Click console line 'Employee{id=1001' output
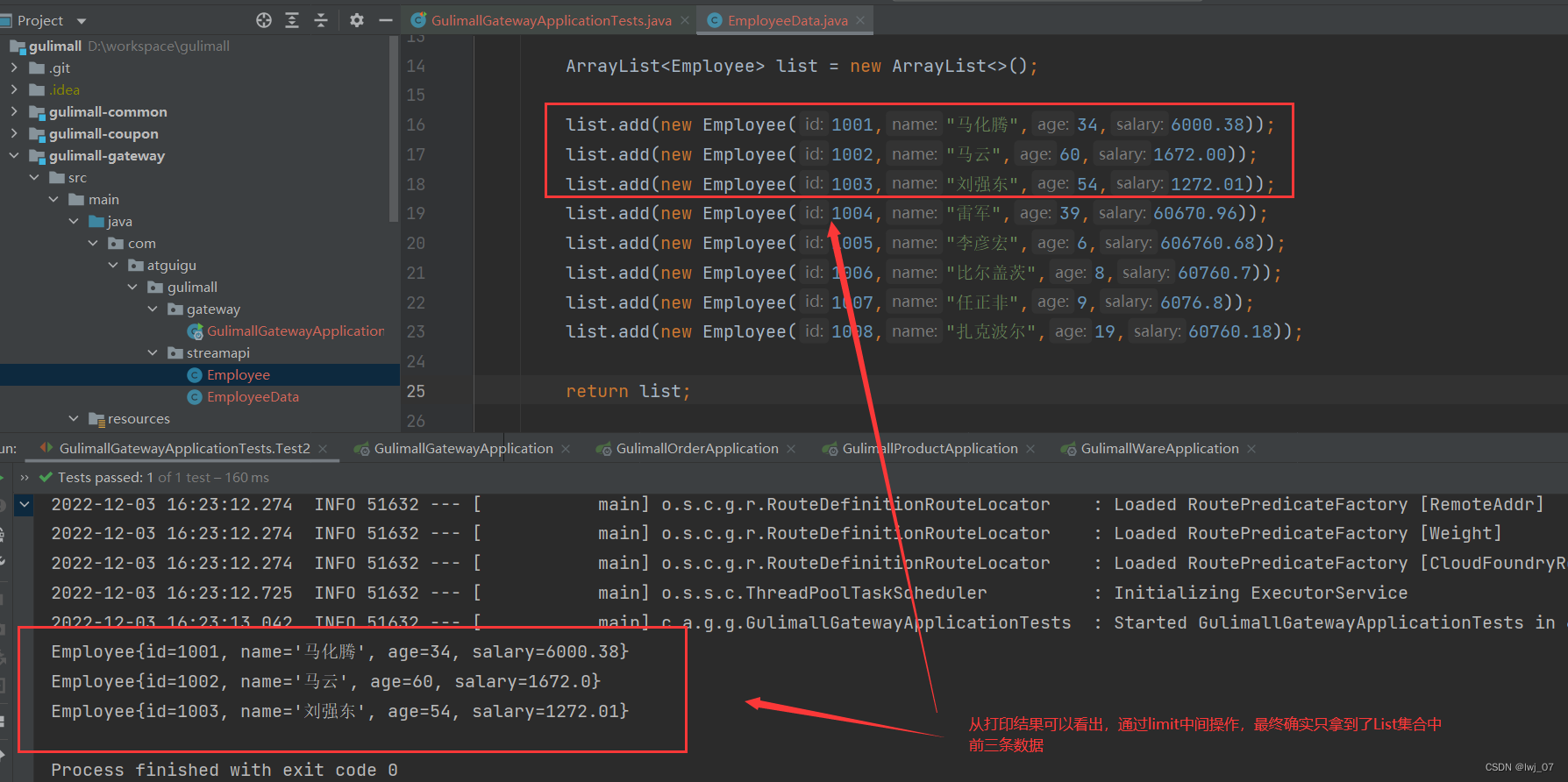The height and width of the screenshot is (782, 1568). [340, 651]
